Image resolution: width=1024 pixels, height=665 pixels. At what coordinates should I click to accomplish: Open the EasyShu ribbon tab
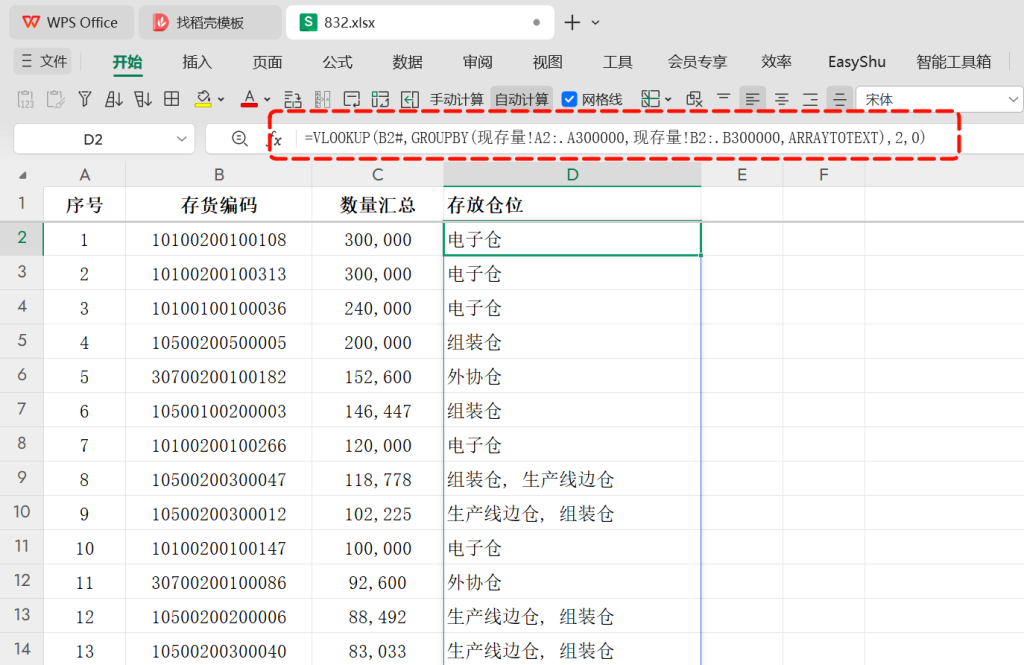[x=857, y=62]
